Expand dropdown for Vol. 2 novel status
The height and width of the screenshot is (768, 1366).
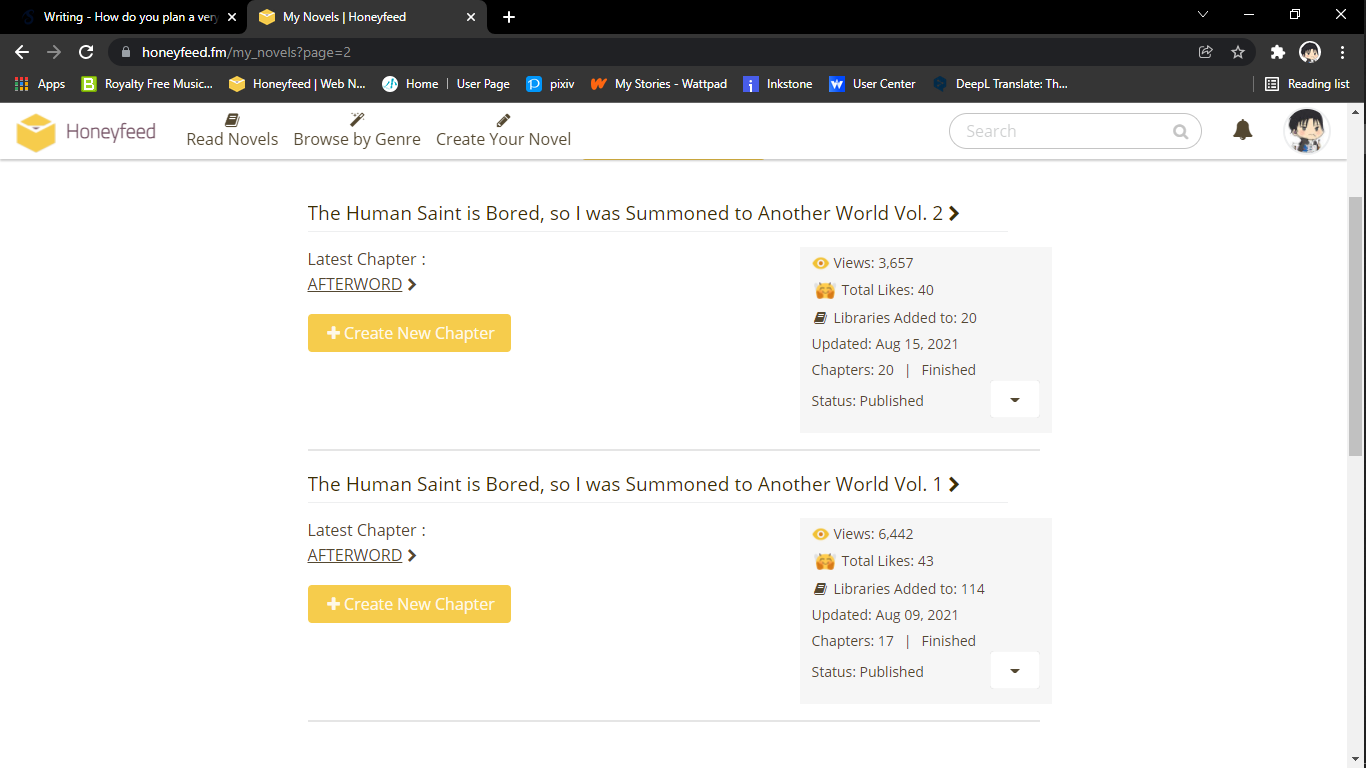[1014, 400]
